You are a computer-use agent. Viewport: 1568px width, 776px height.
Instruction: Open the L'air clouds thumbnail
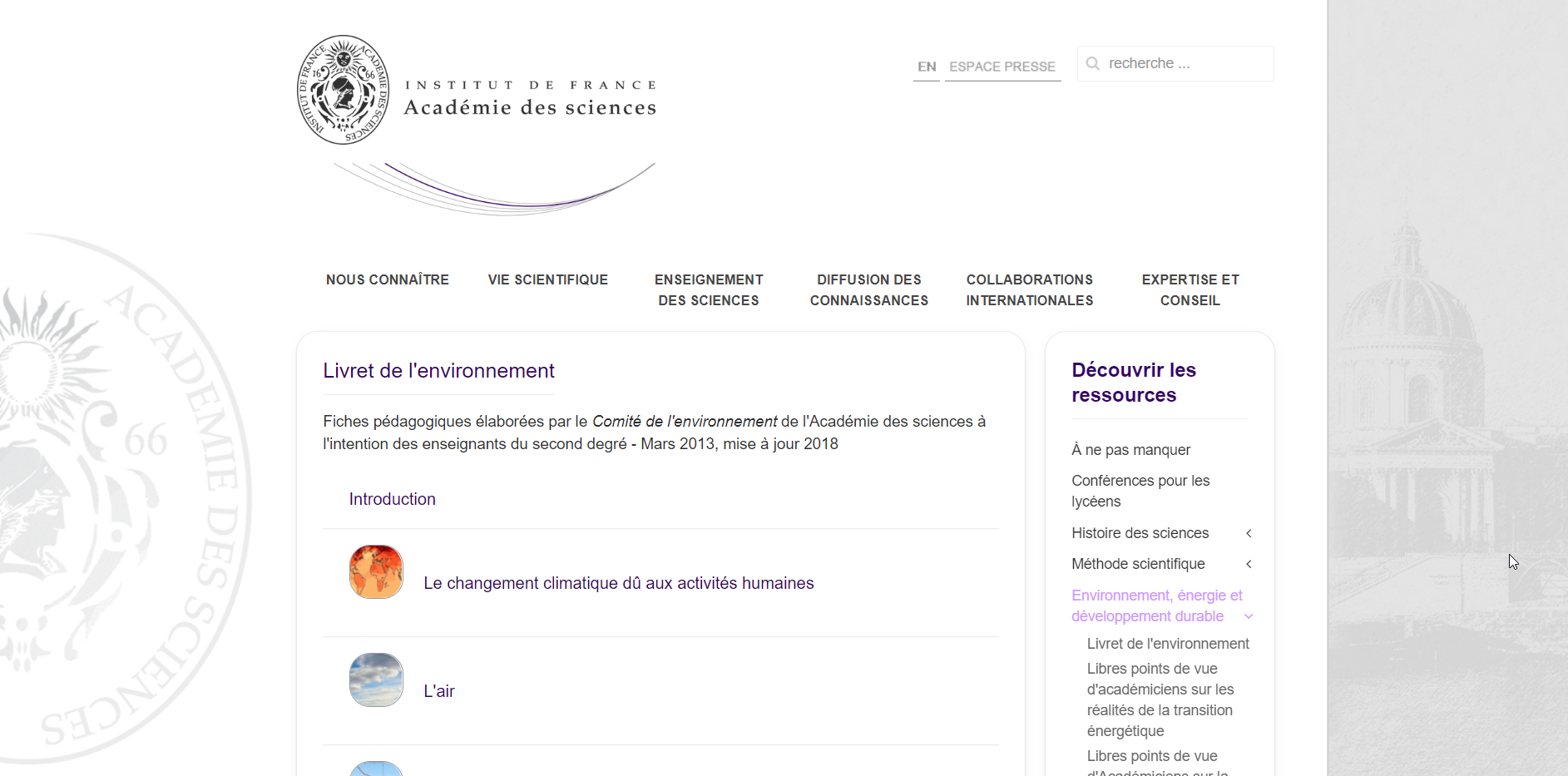tap(376, 680)
